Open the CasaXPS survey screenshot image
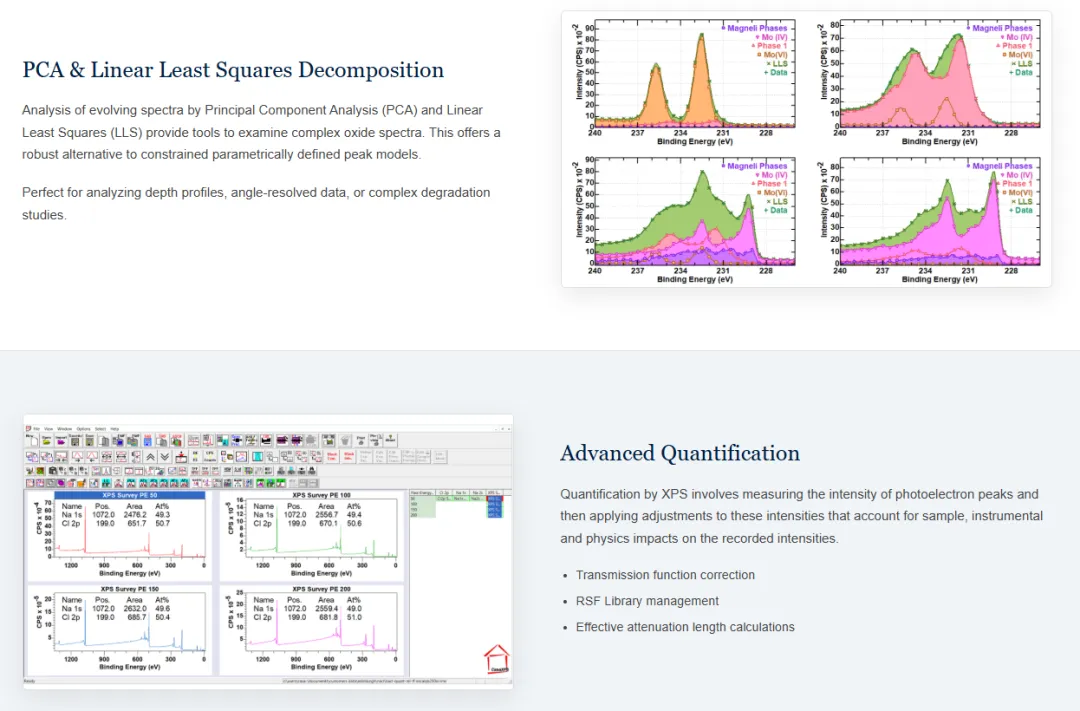1080x711 pixels. tap(269, 551)
